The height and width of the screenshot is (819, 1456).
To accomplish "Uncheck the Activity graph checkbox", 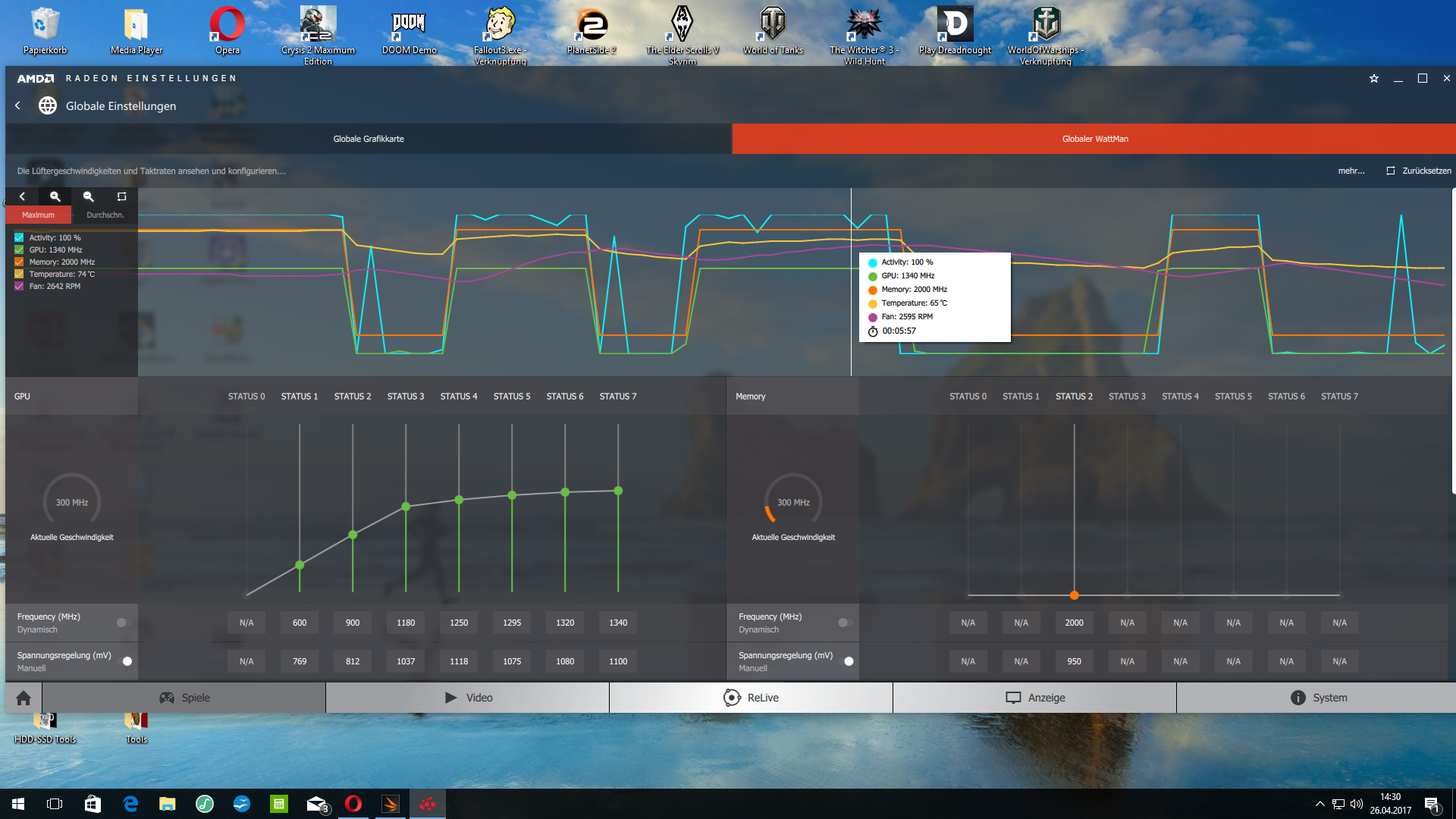I will tap(19, 238).
